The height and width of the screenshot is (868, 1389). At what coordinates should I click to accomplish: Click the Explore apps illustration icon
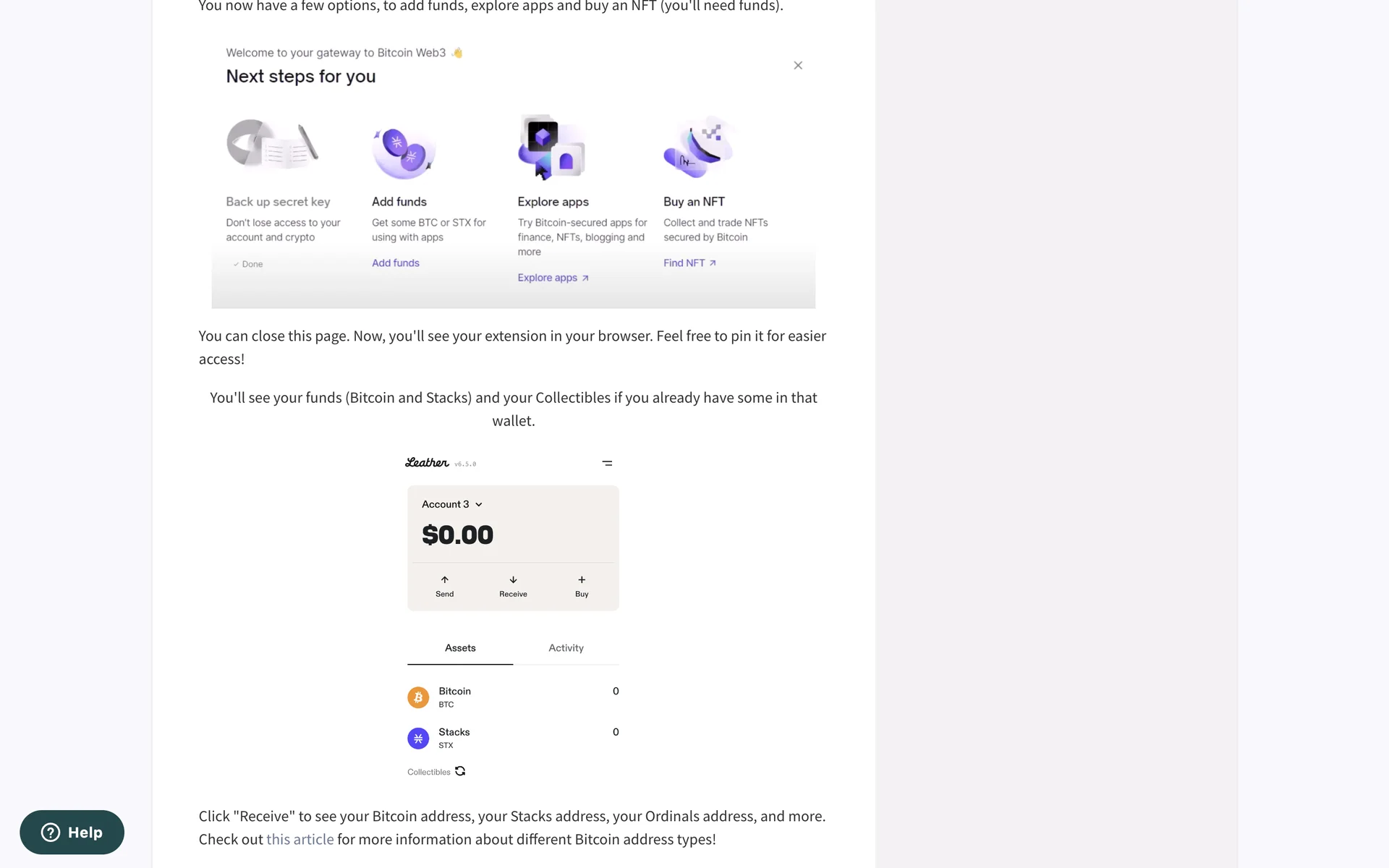click(551, 147)
